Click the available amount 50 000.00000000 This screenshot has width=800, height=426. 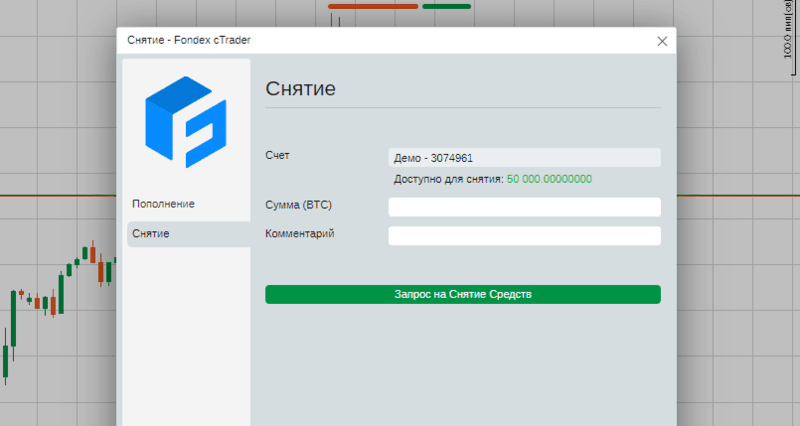(549, 179)
